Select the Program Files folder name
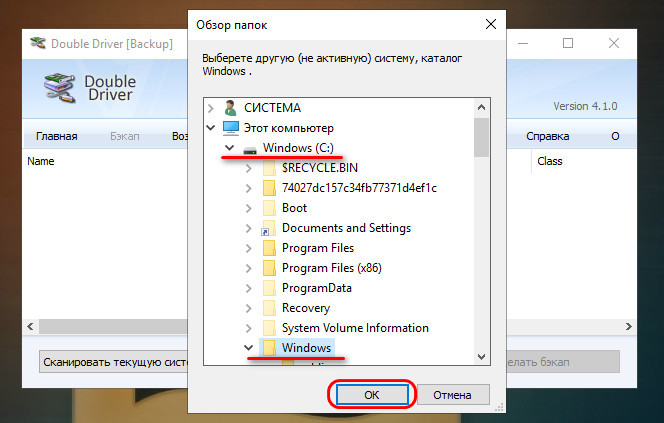This screenshot has width=664, height=423. [x=318, y=248]
